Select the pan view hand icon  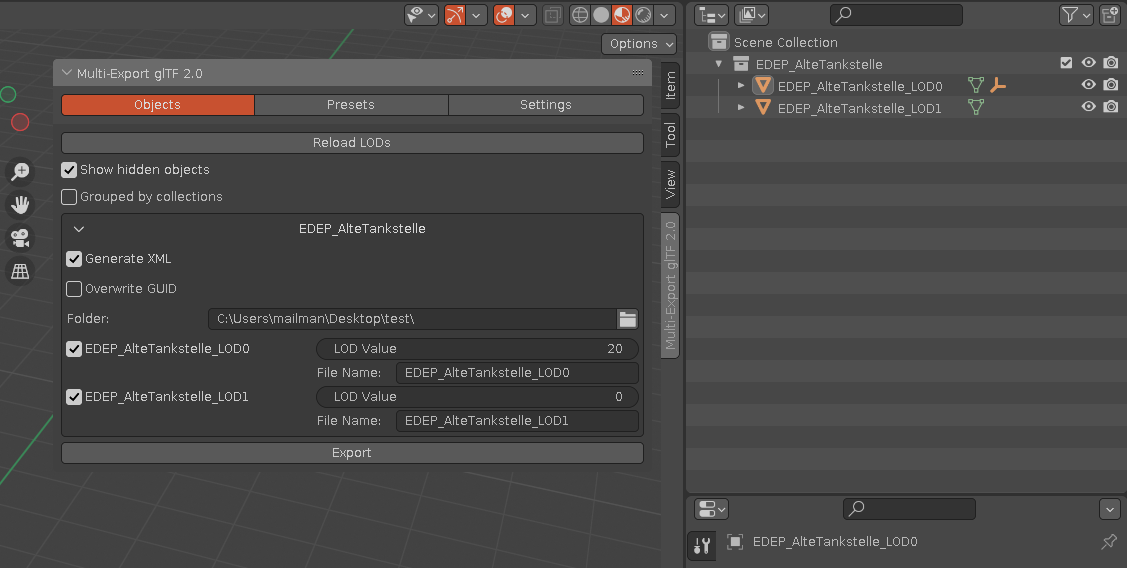point(20,205)
